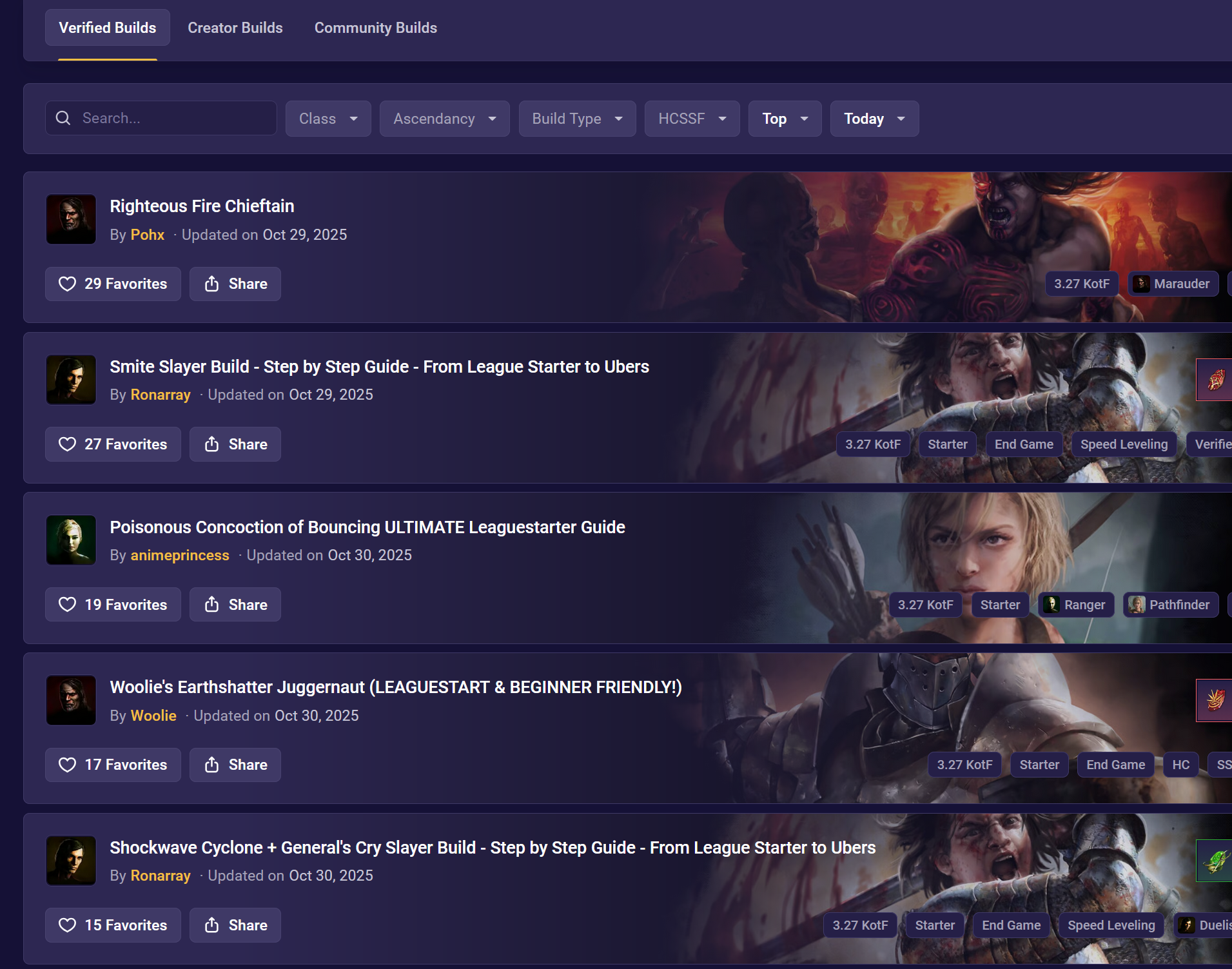Select 3.27 KotF tag on Poisonous Concoction

(926, 605)
